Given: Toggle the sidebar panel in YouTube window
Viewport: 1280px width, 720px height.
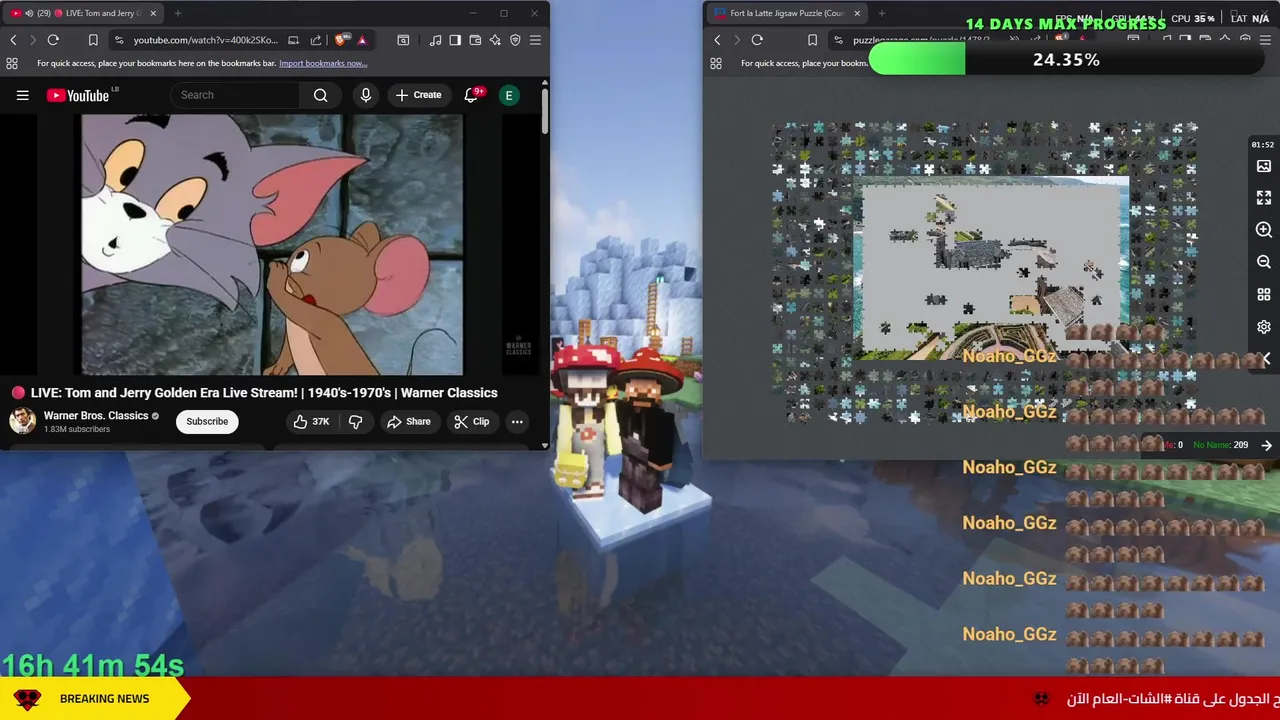Looking at the screenshot, I should click(x=455, y=40).
